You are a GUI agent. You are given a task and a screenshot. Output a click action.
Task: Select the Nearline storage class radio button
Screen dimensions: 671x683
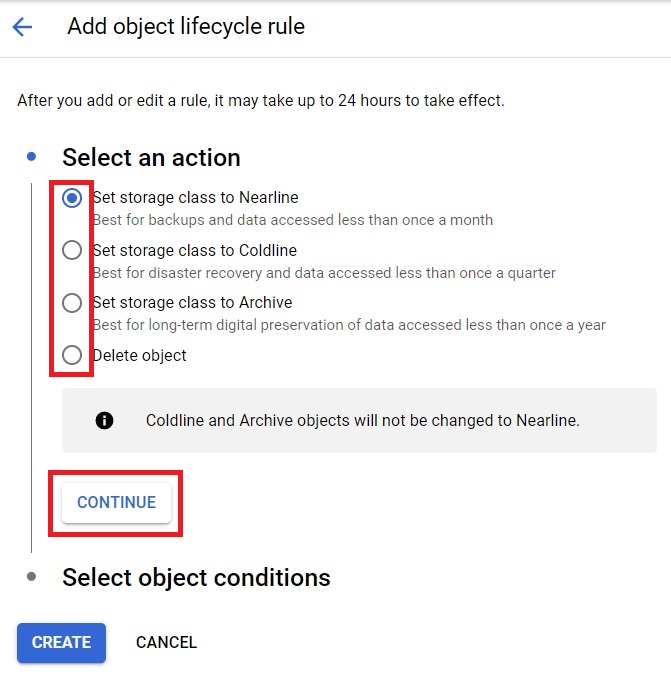coord(72,198)
